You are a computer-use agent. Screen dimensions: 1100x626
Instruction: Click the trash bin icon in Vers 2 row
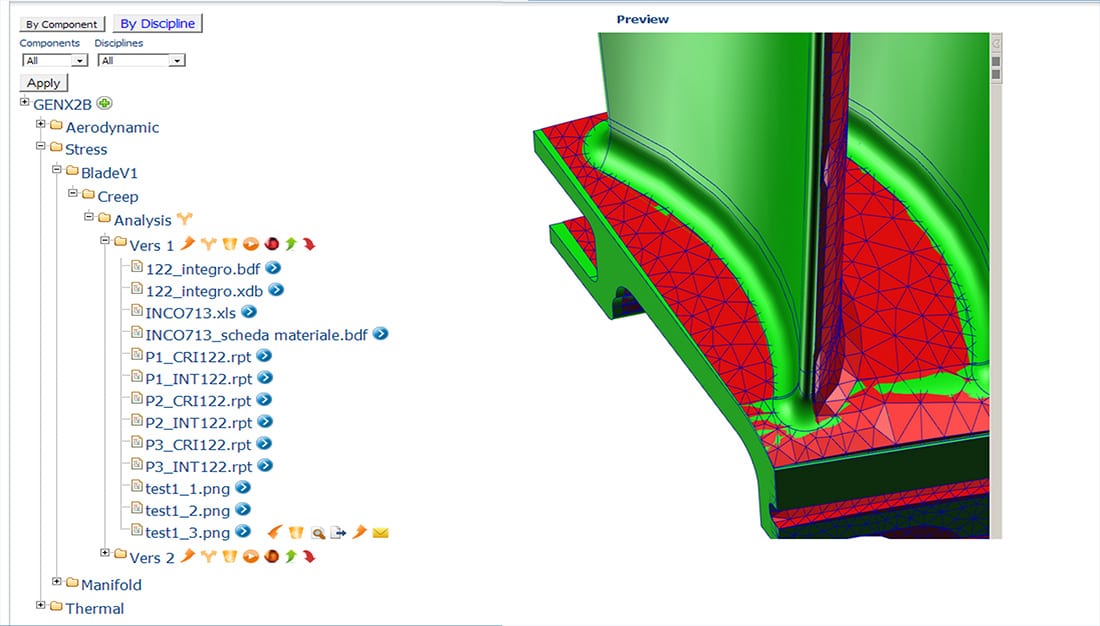pos(229,557)
